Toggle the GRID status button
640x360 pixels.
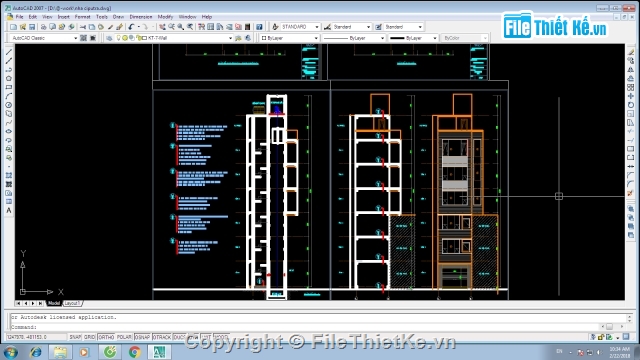point(89,337)
